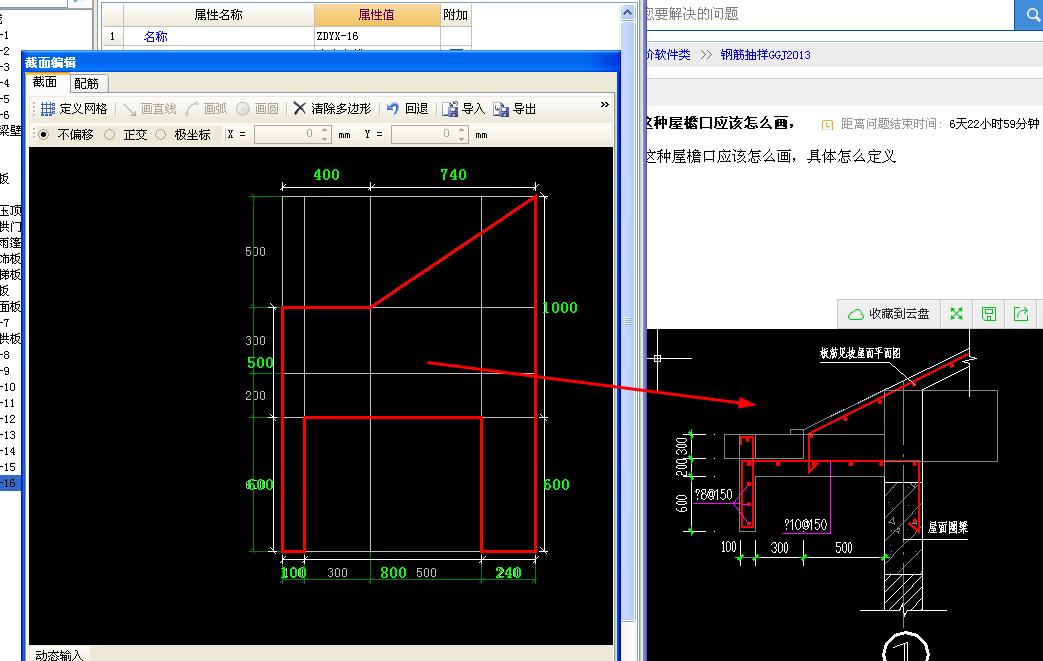Click the search question input box
The height and width of the screenshot is (661, 1043).
tap(829, 15)
